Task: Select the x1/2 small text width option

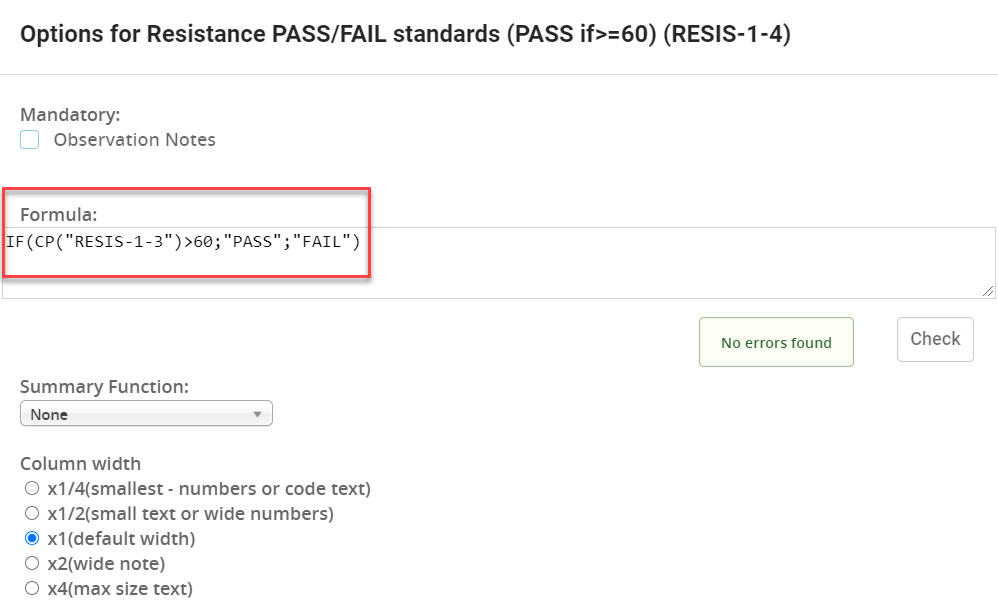Action: 32,513
